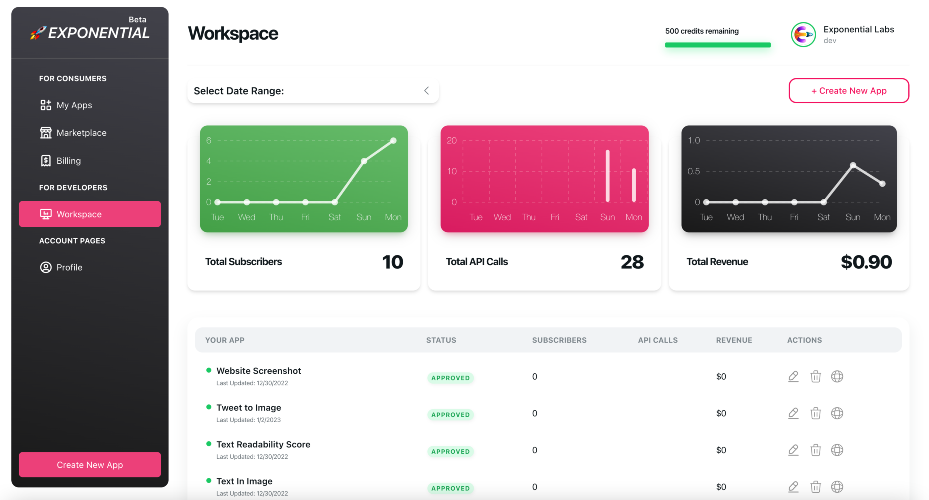
Task: Open the Text In Image app link
Action: 244,481
